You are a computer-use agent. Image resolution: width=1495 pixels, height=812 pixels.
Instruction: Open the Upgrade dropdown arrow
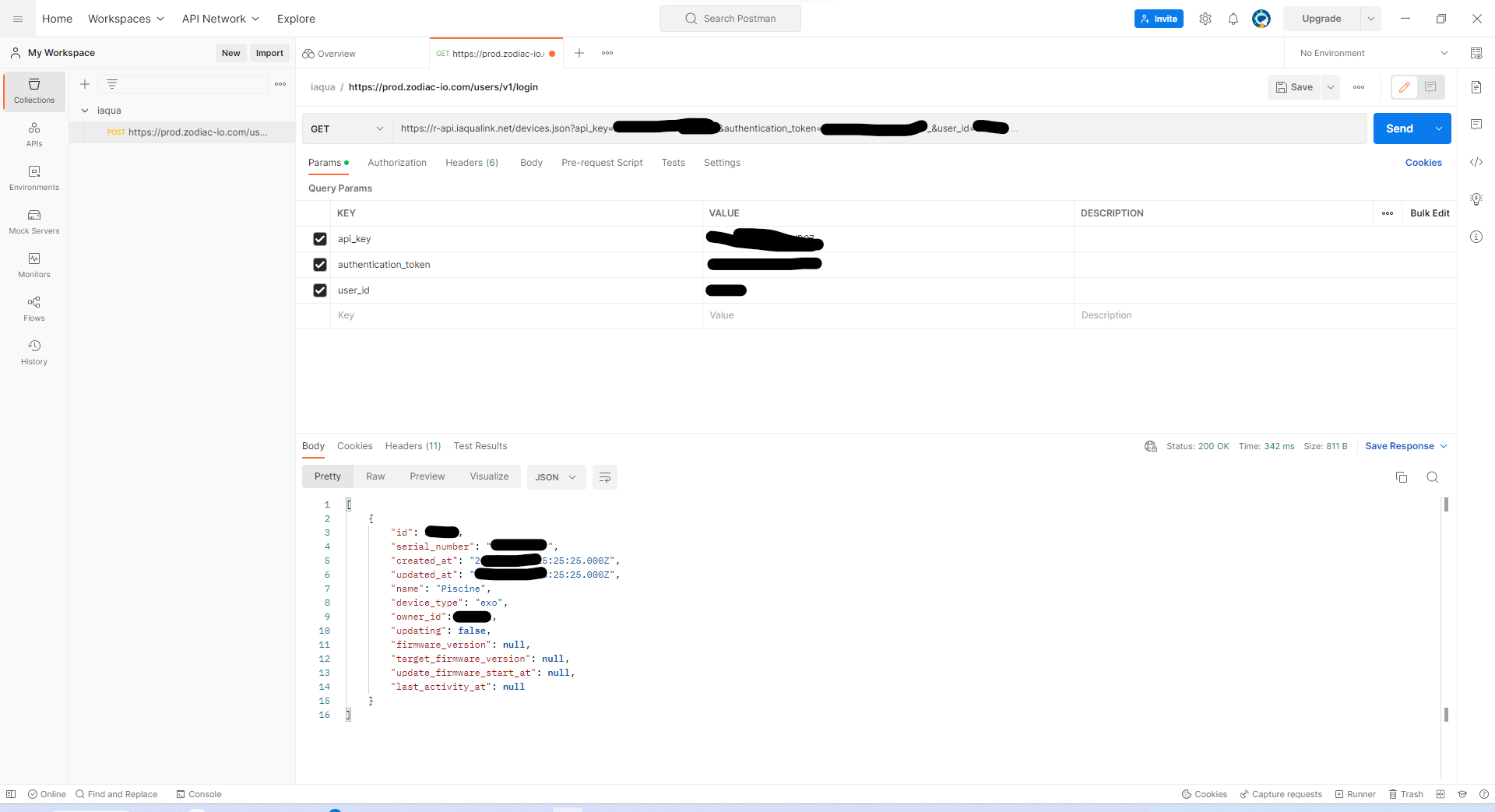click(x=1371, y=19)
